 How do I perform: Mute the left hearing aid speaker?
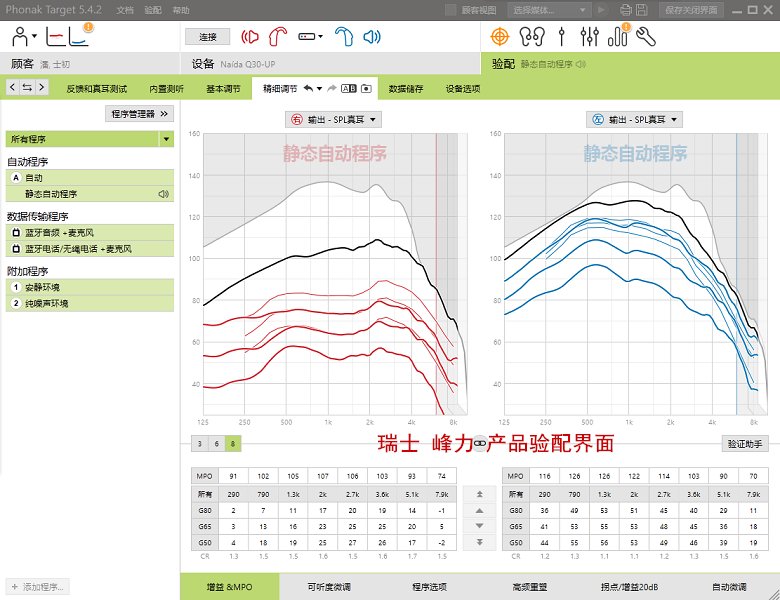(371, 37)
